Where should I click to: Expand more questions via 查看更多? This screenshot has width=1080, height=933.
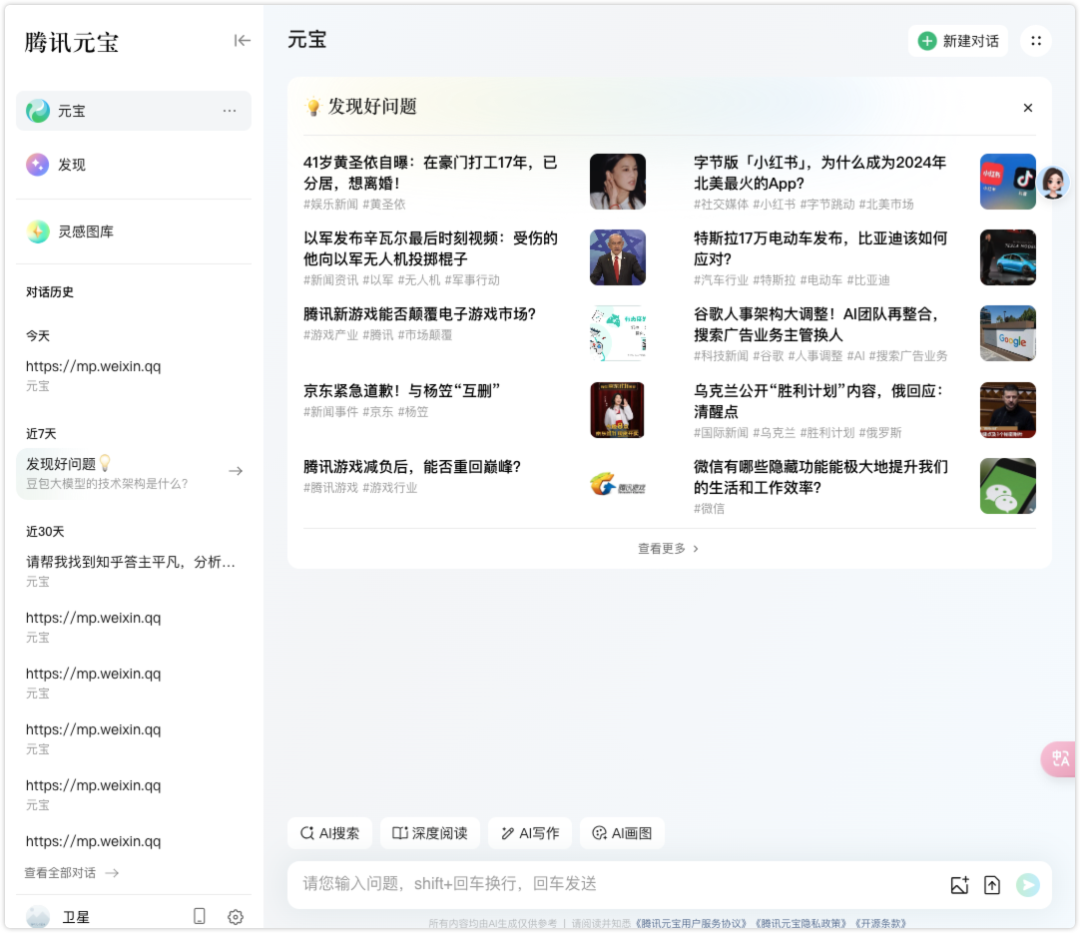pos(667,548)
